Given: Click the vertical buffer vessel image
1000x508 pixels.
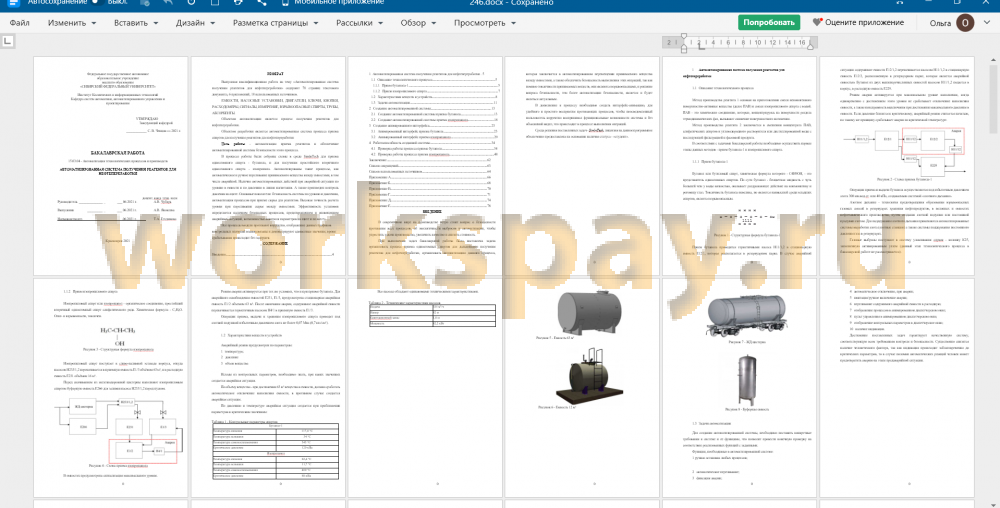Looking at the screenshot, I should coord(747,380).
